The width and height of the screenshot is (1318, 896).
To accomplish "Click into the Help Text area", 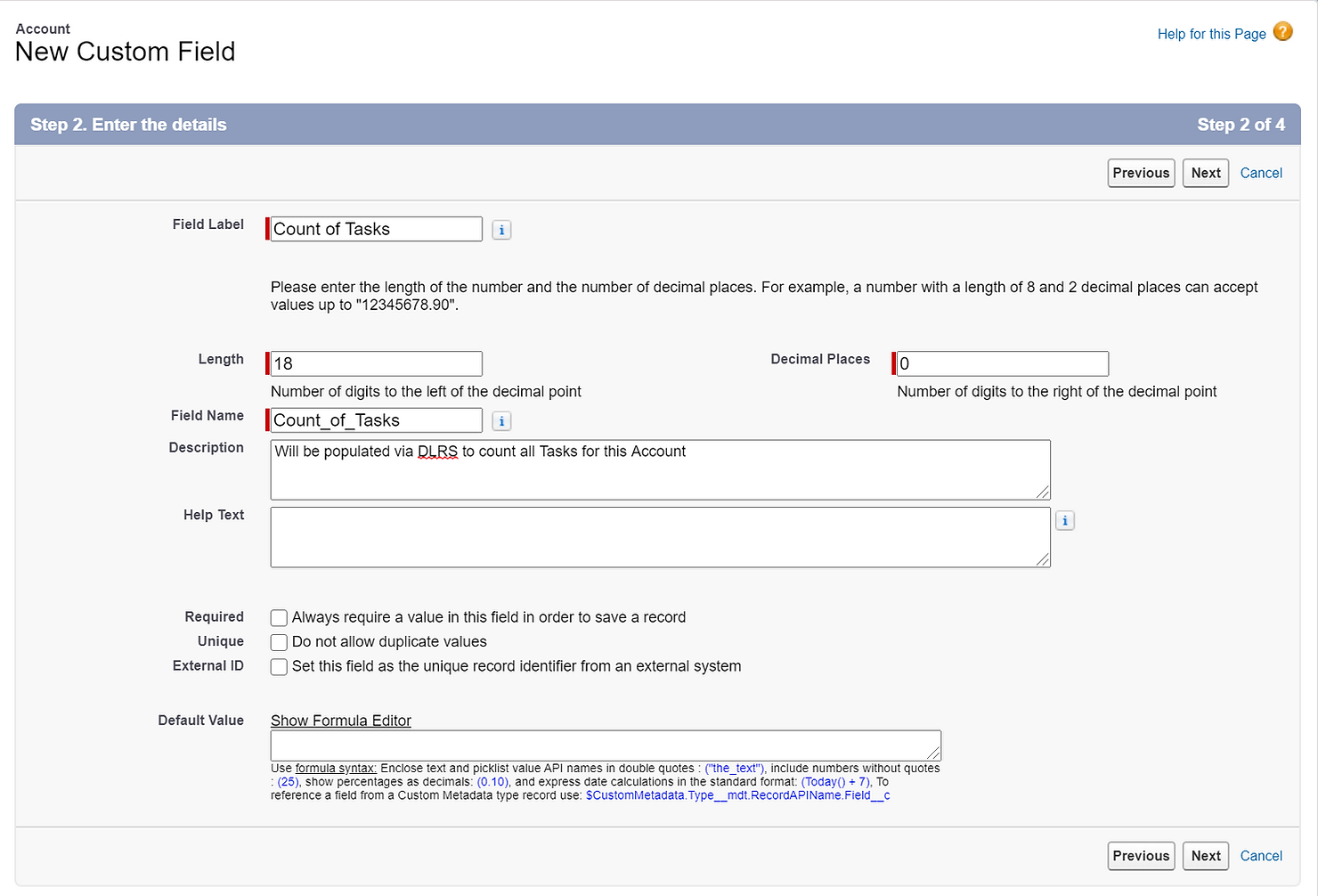I will pyautogui.click(x=660, y=537).
